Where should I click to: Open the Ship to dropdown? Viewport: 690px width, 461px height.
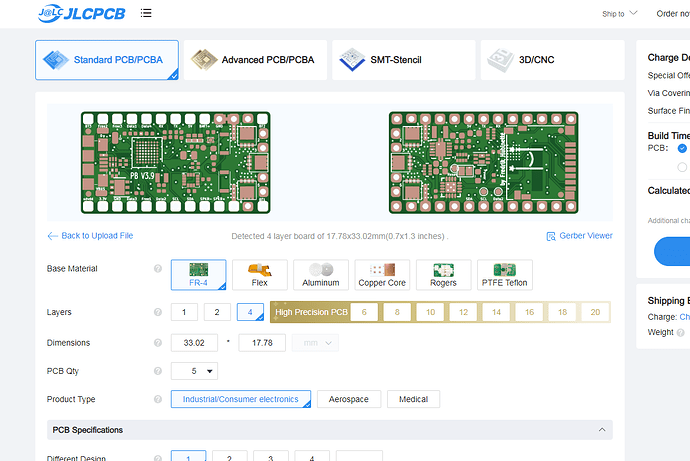(620, 14)
